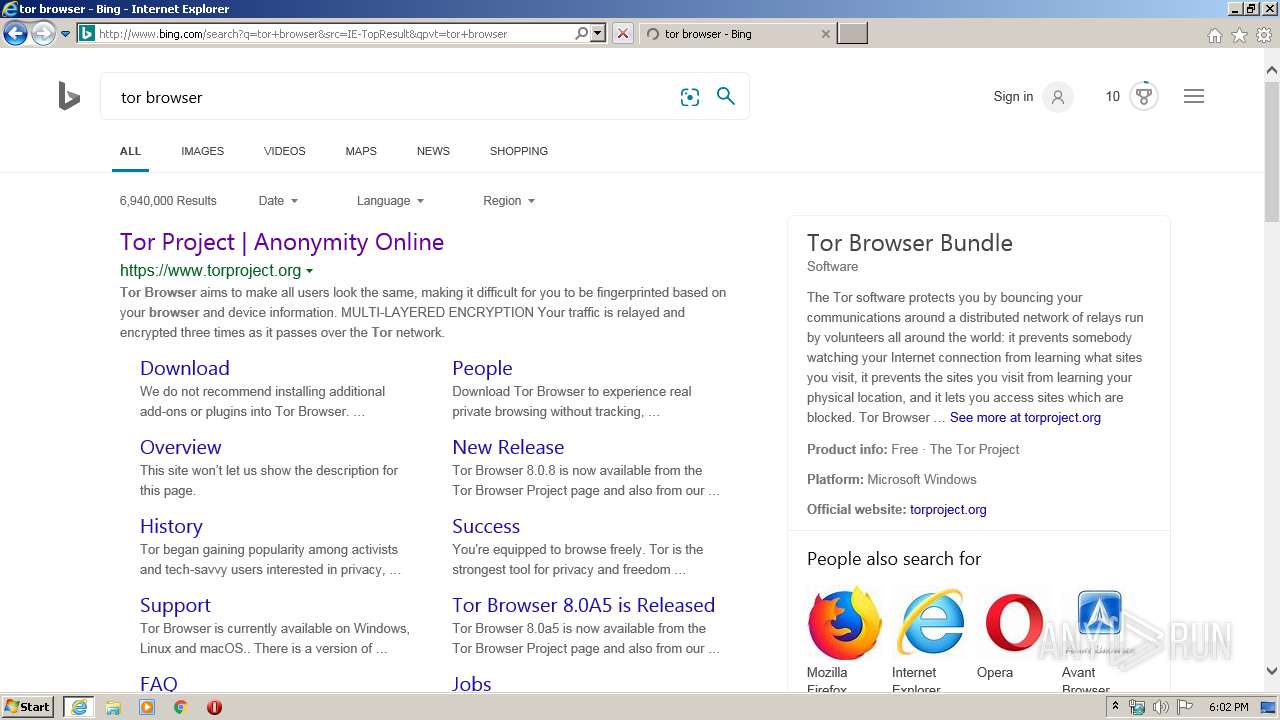The height and width of the screenshot is (720, 1280).
Task: Open the Download sublink
Action: (x=185, y=368)
